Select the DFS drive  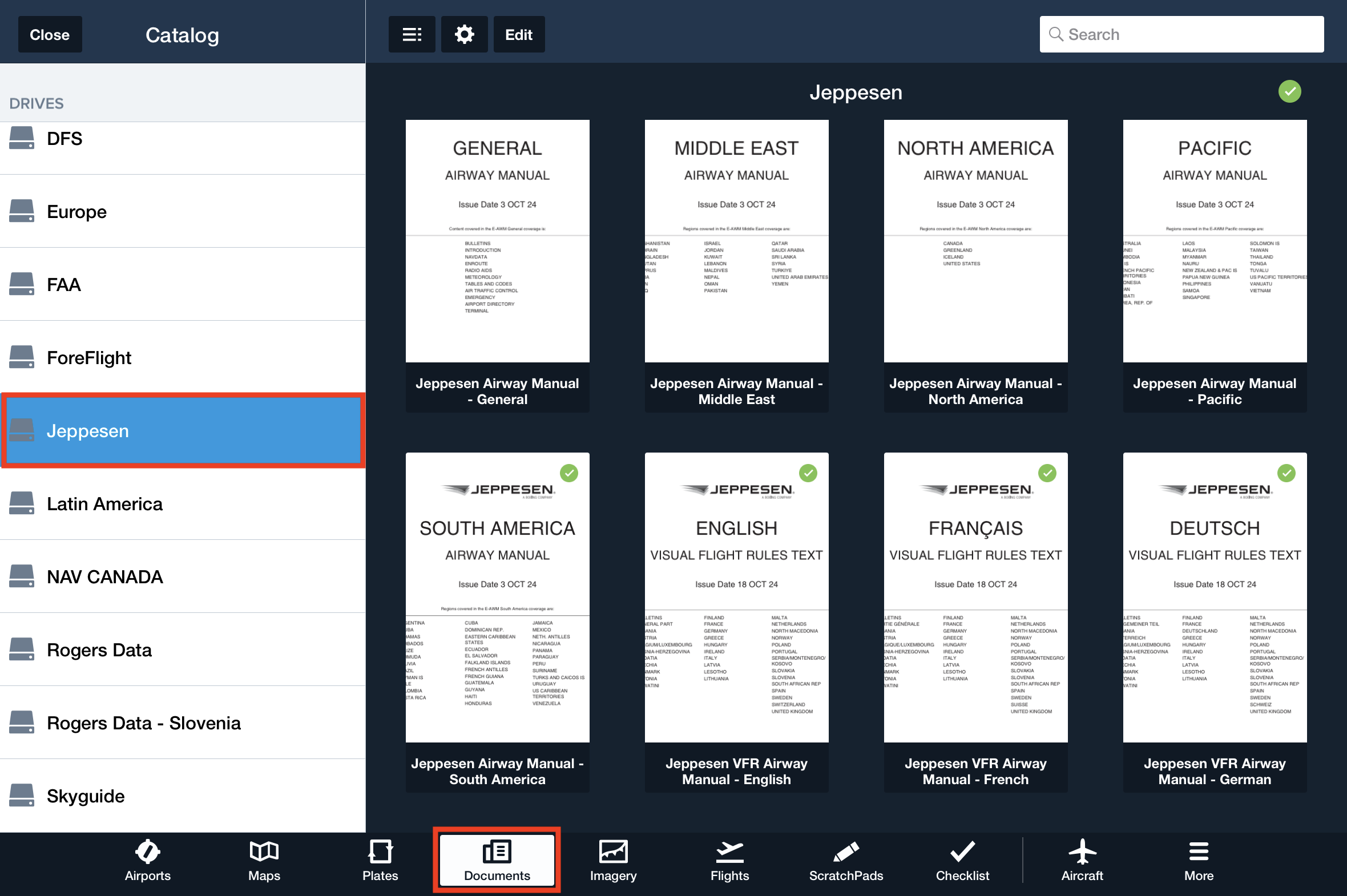[x=183, y=147]
